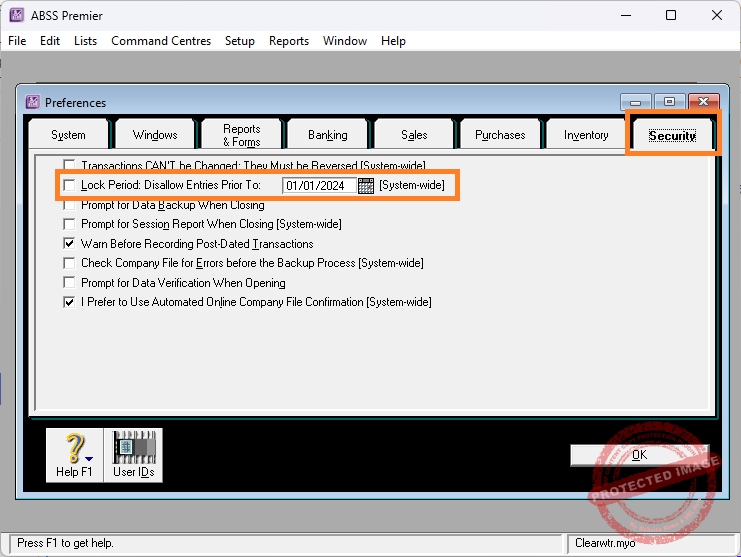Open the Help menu in menu bar
This screenshot has width=741, height=557.
(x=393, y=41)
